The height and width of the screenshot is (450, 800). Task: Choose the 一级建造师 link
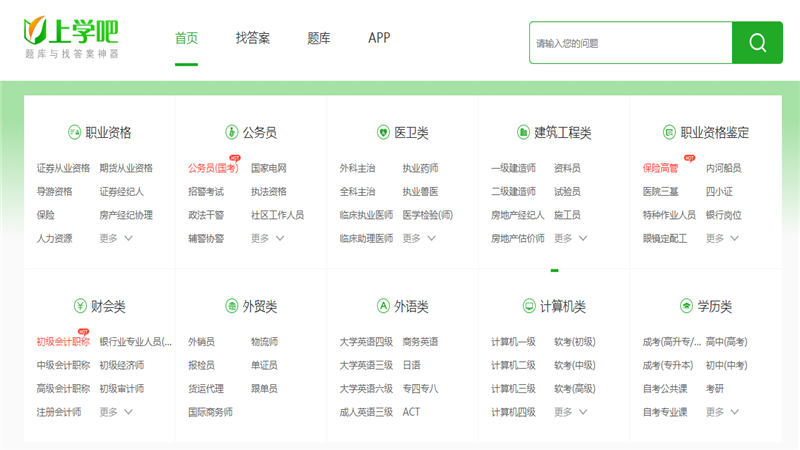(513, 168)
